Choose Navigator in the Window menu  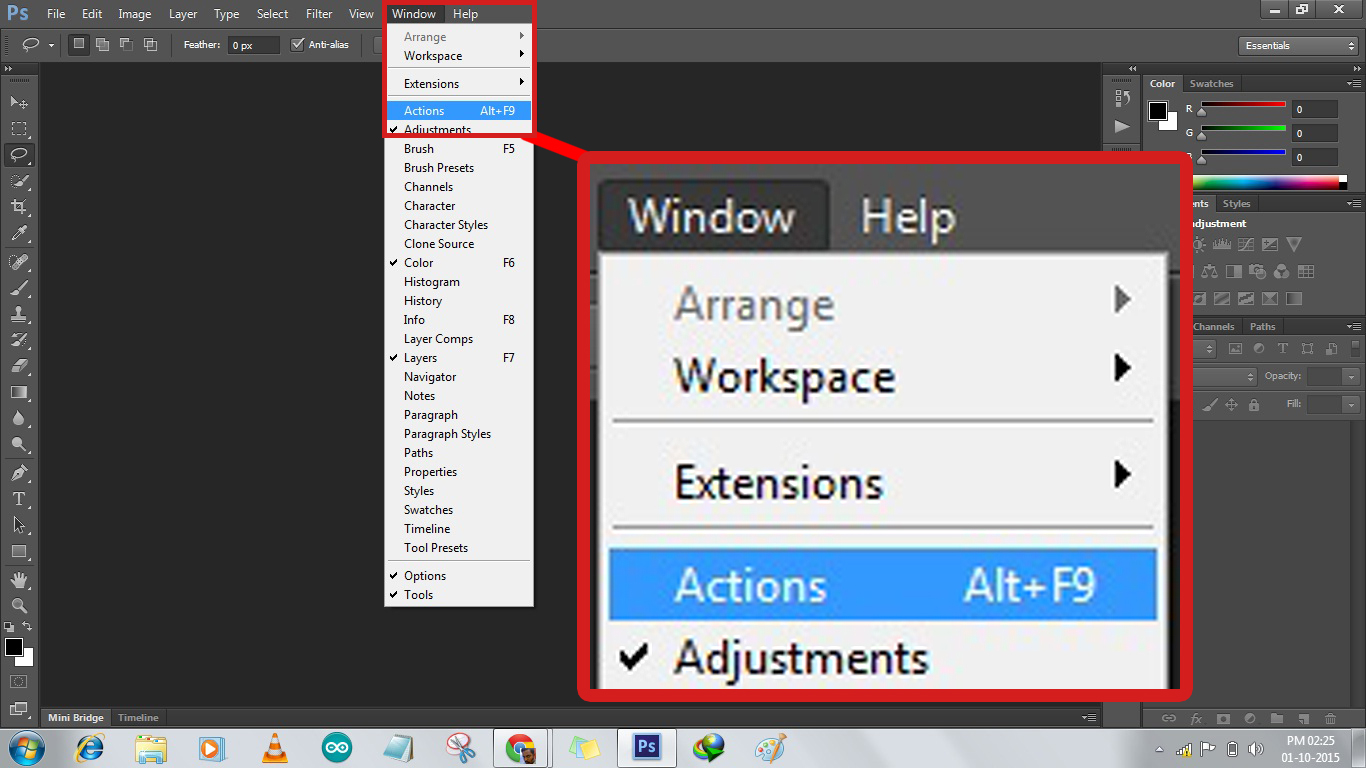(459, 377)
